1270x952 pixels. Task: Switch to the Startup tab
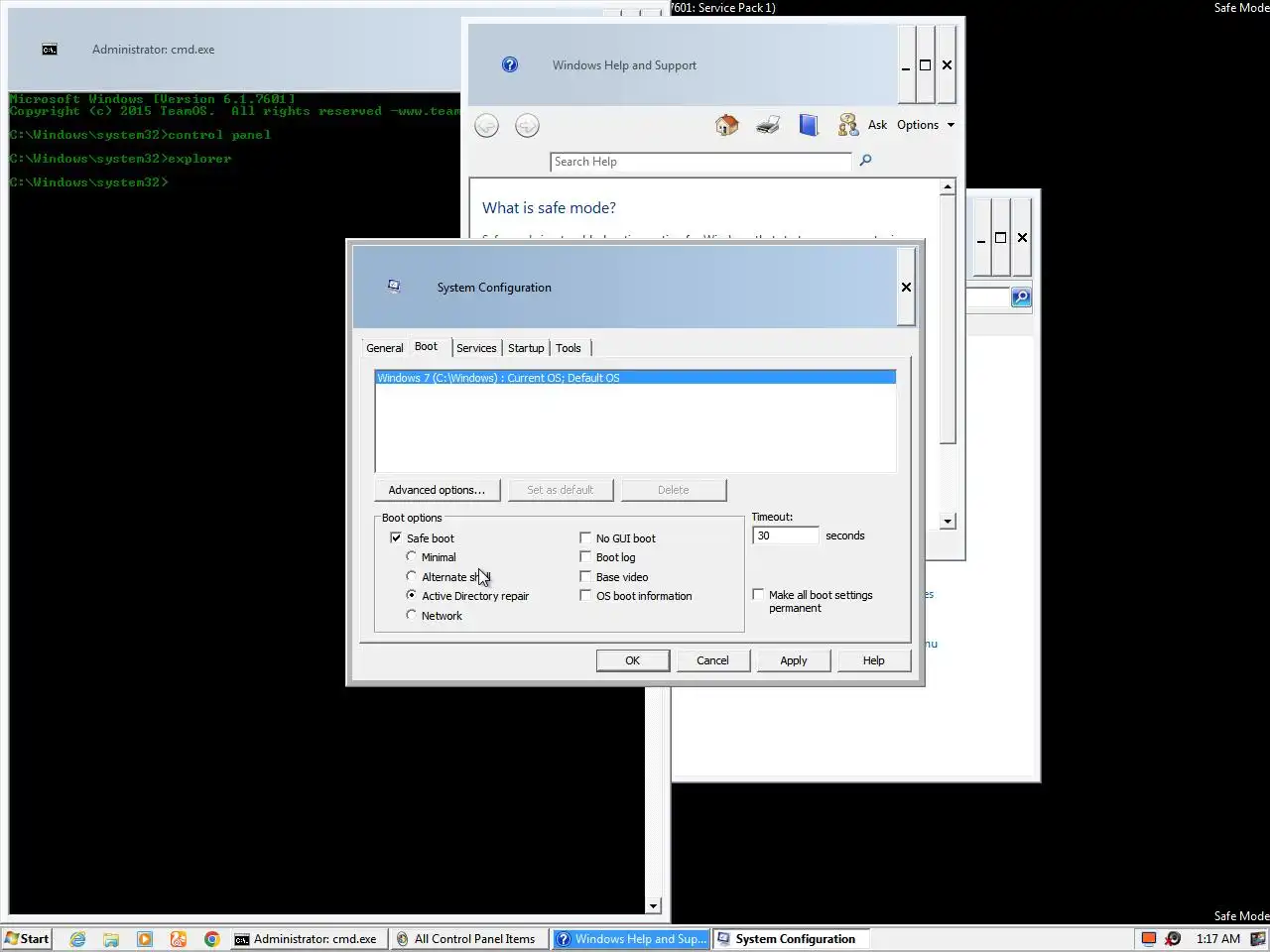coord(526,348)
